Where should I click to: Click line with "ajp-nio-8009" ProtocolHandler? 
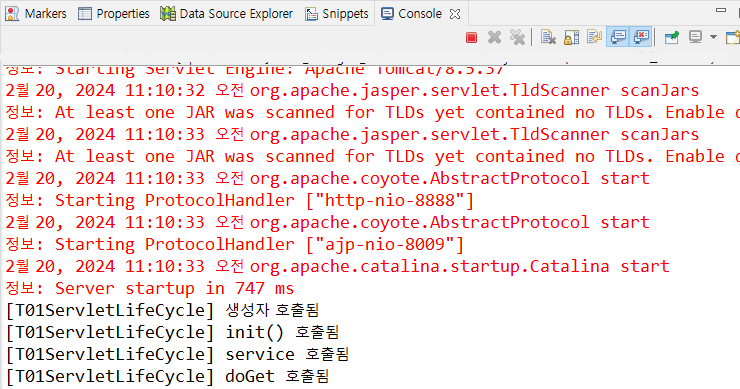pos(235,244)
